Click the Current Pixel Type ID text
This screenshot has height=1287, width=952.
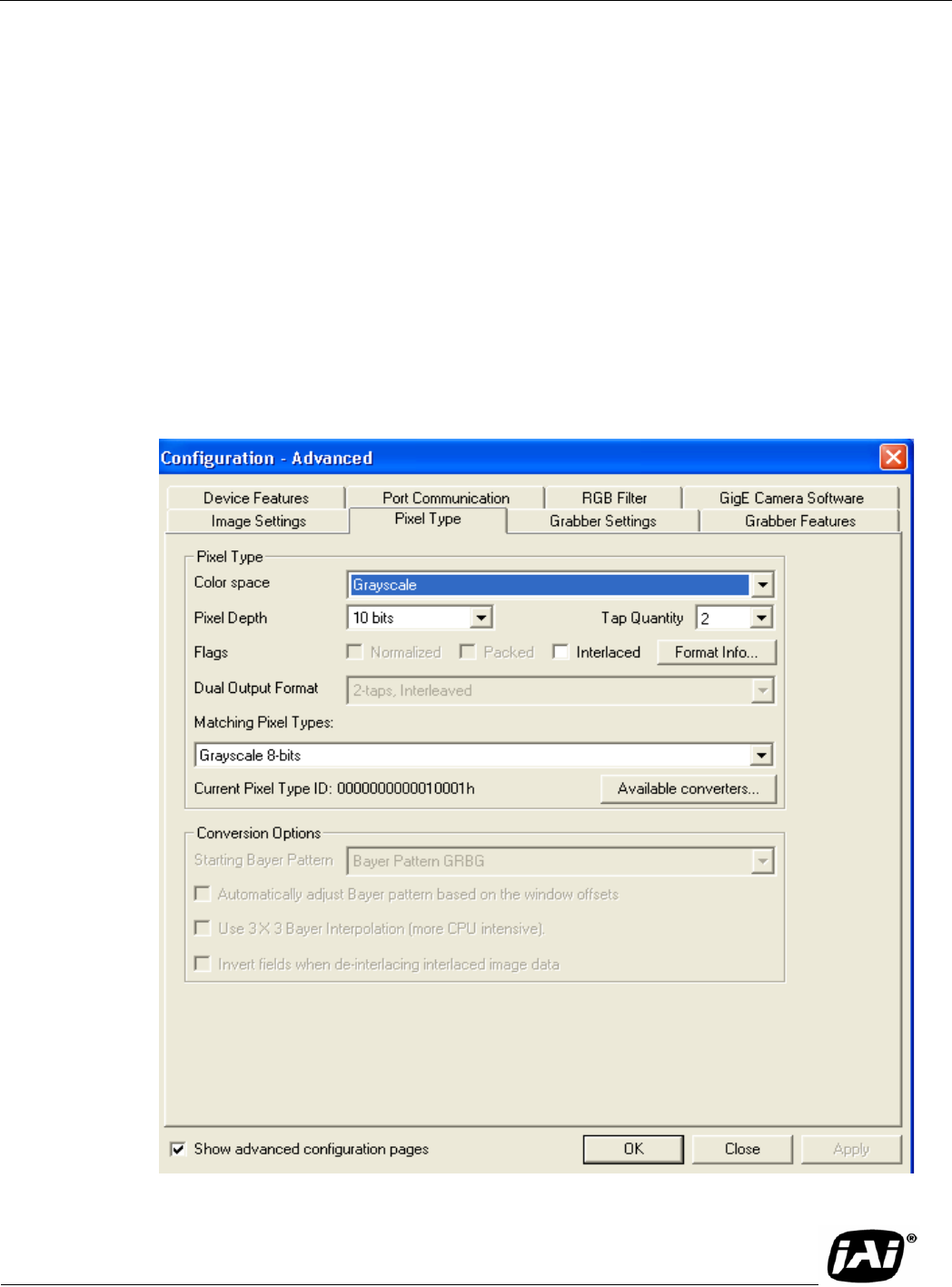(x=334, y=788)
